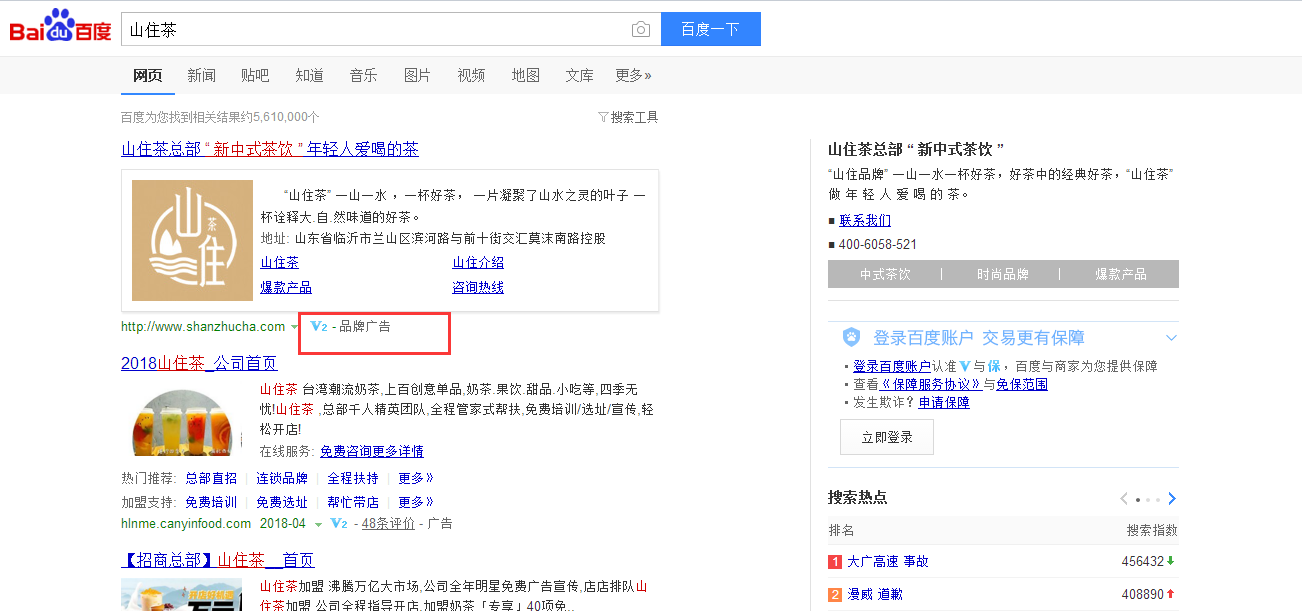Open the 48条评价 reviews link
Viewport: 1302px width, 611px height.
click(x=388, y=523)
